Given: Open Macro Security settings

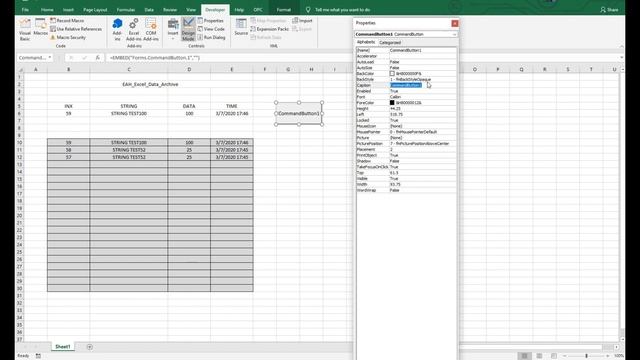Looking at the screenshot, I should 68,37.
